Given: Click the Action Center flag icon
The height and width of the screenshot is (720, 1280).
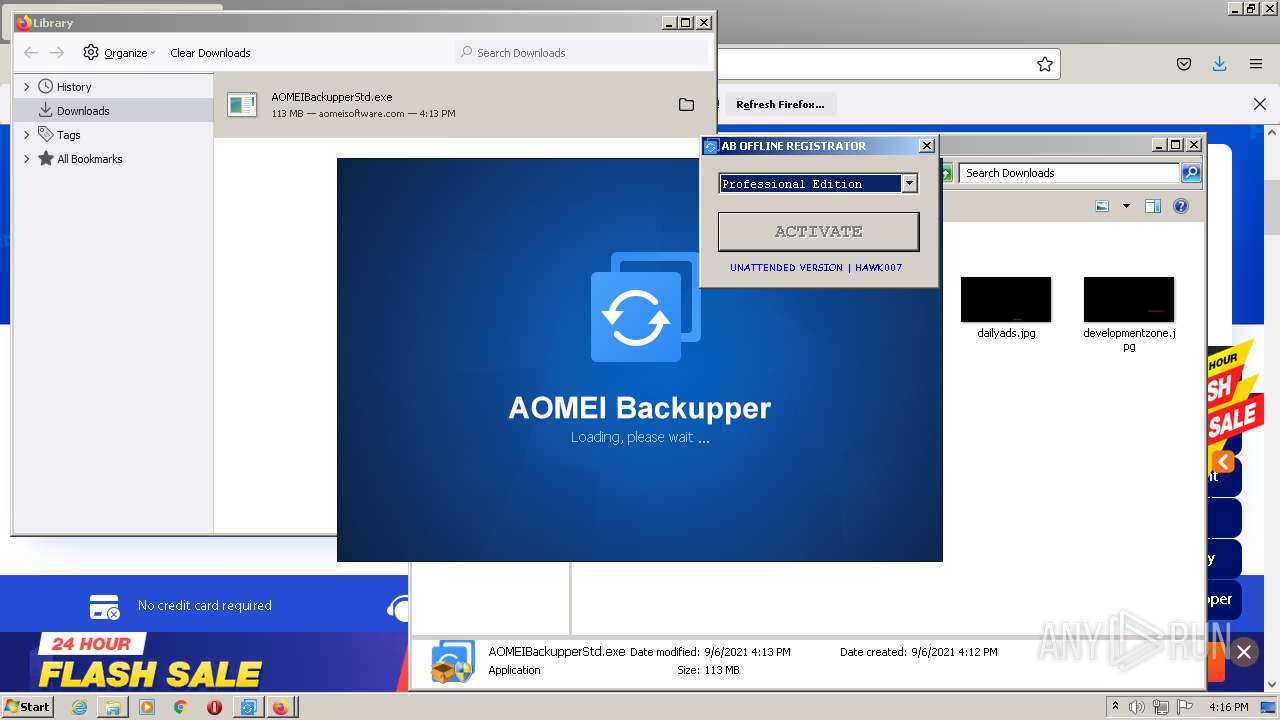Looking at the screenshot, I should pos(1184,707).
